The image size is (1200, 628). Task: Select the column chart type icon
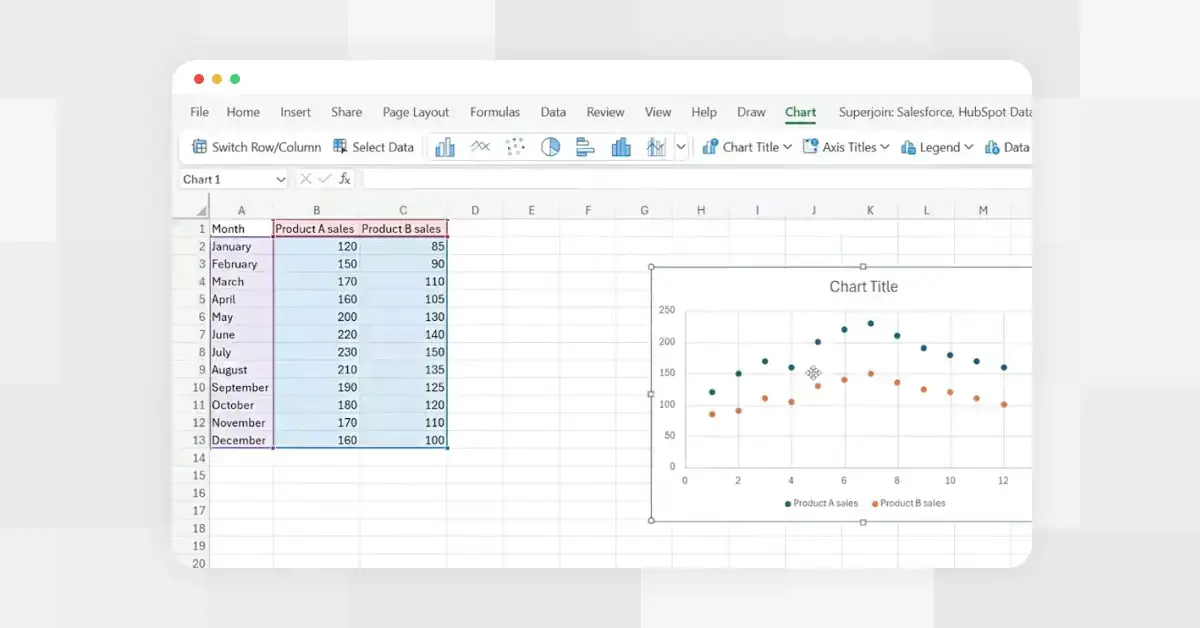click(x=445, y=146)
